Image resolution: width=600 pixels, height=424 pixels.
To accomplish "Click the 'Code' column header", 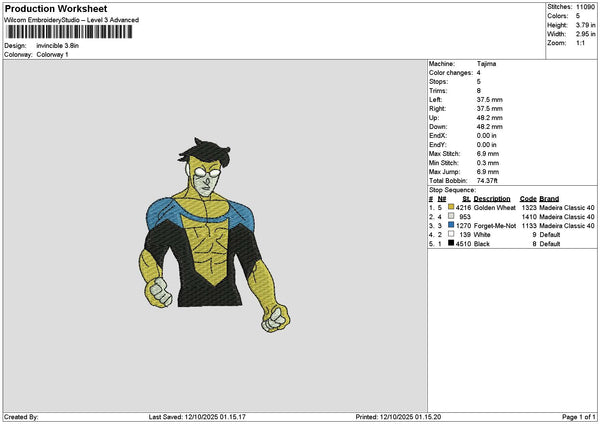I will click(528, 199).
